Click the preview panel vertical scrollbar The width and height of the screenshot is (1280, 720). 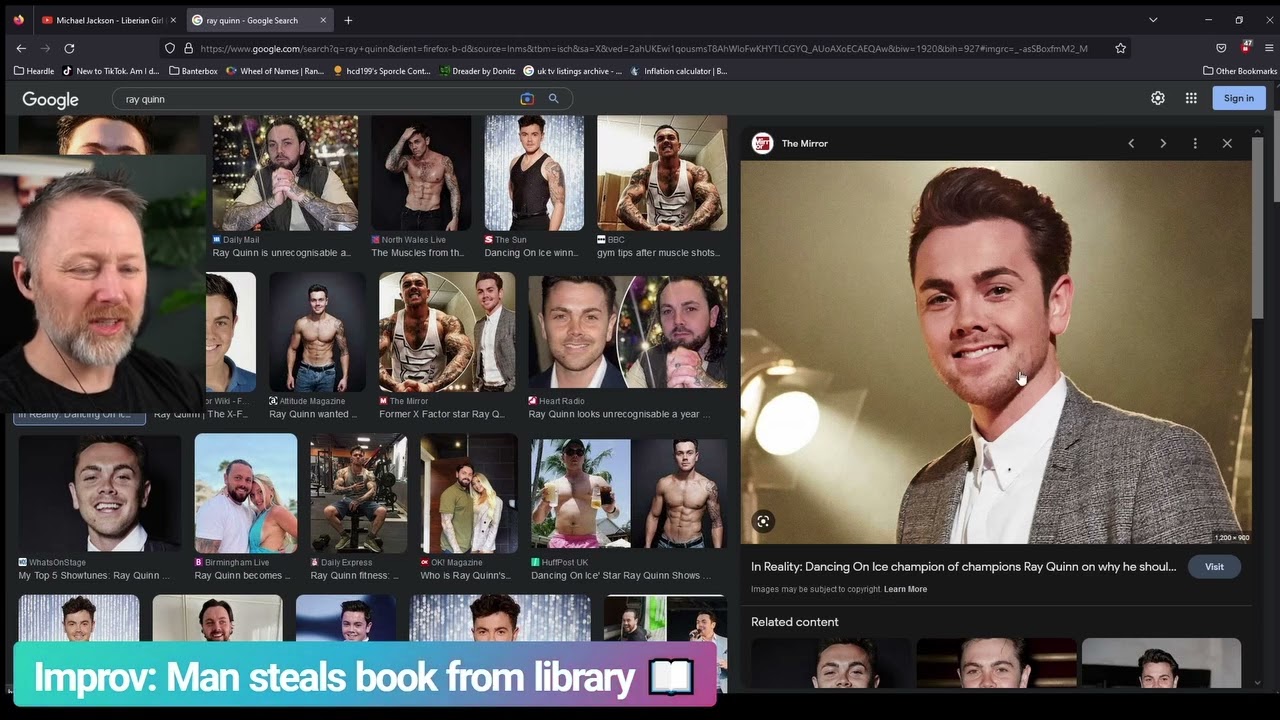[1258, 230]
